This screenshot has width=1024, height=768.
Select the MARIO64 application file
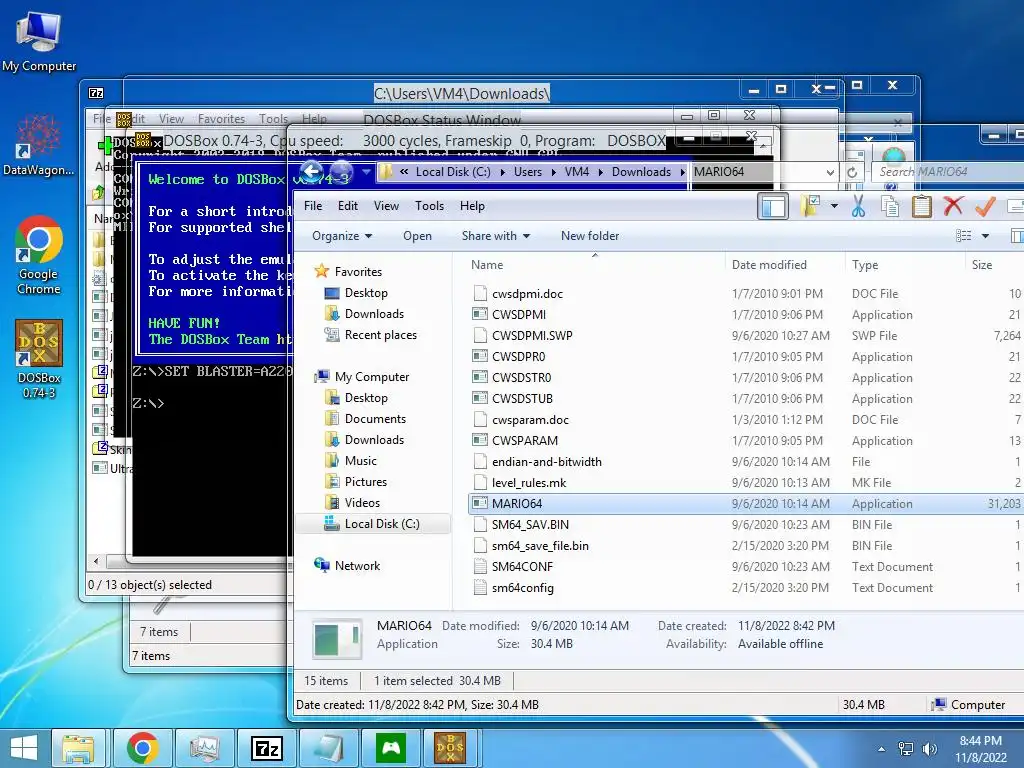(x=746, y=504)
